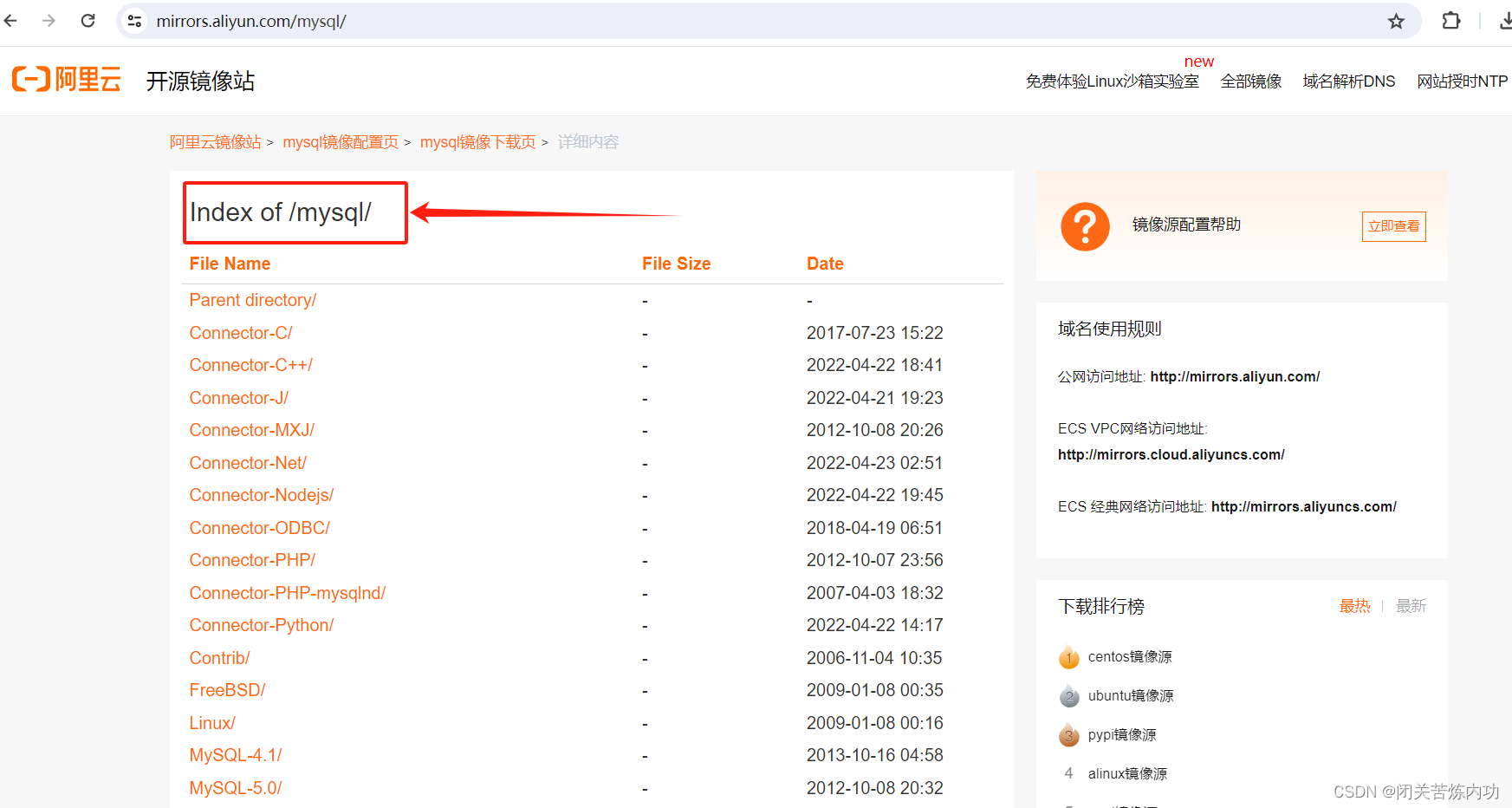Open Connector-PHP-mysqlnd/ folder
The image size is (1512, 808).
(x=288, y=593)
